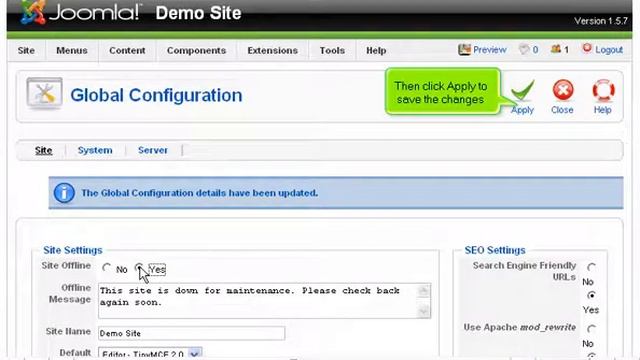Click the Preview link text
The width and height of the screenshot is (640, 360).
(x=489, y=50)
